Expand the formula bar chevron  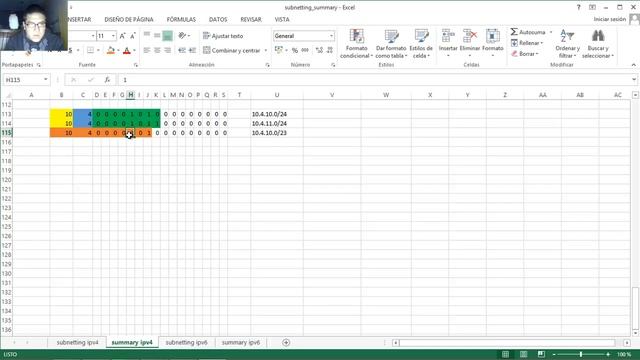click(x=633, y=80)
